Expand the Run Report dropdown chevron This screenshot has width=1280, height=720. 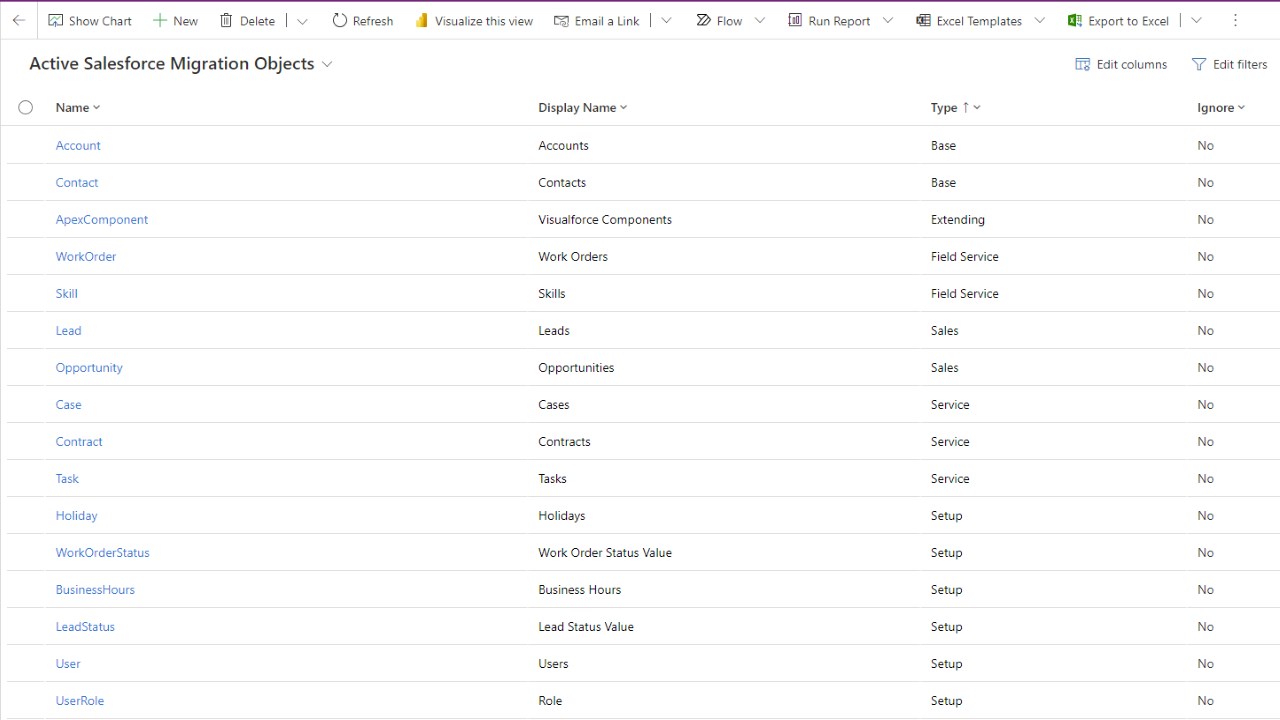(887, 20)
